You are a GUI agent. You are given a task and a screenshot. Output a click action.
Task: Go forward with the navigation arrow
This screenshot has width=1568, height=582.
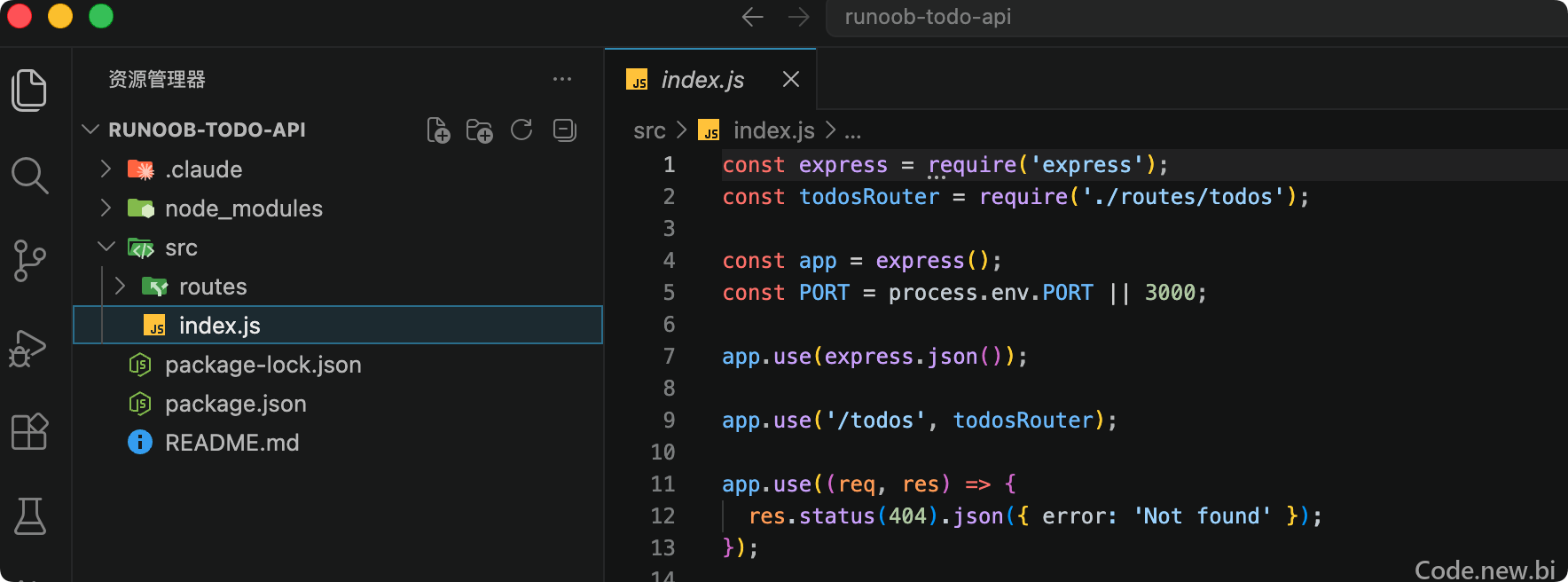coord(798,17)
